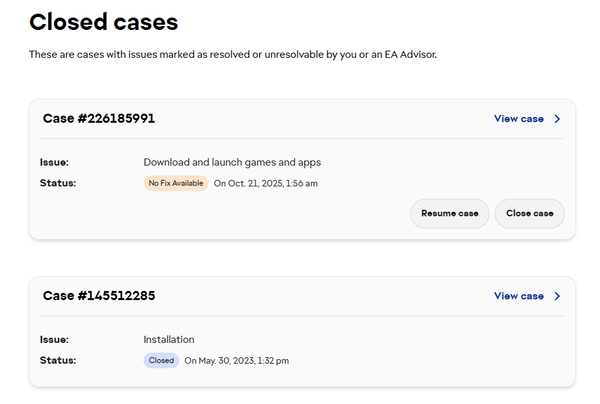
Task: Select the Case #226185991 title
Action: pyautogui.click(x=99, y=119)
